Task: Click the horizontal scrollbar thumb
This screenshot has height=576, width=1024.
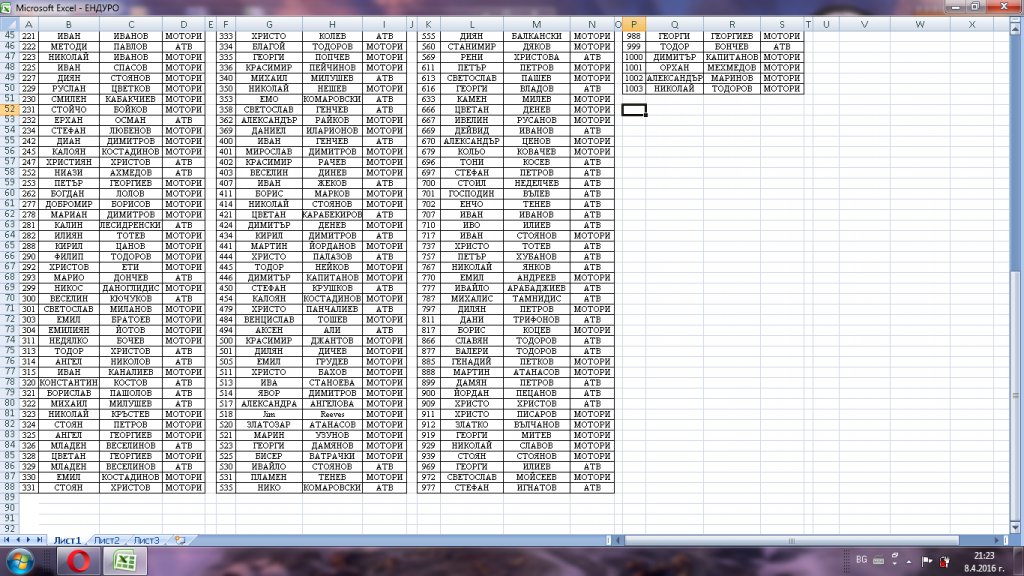Action: (x=791, y=540)
